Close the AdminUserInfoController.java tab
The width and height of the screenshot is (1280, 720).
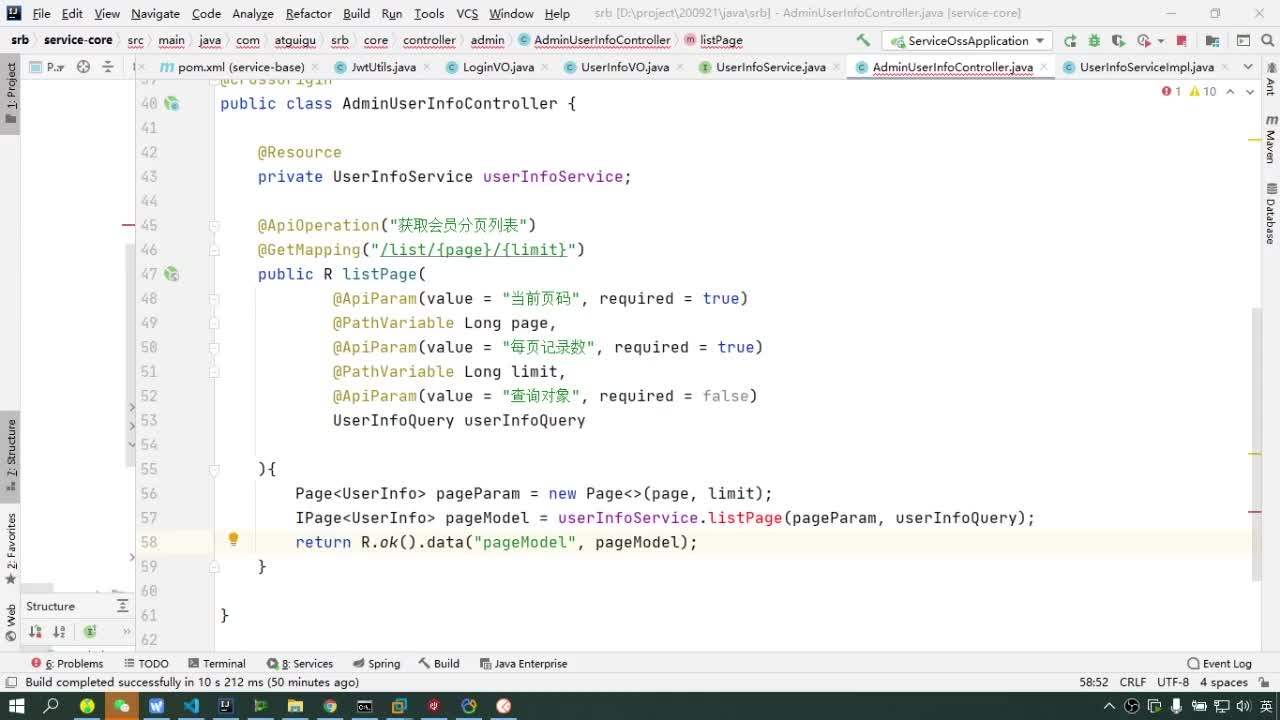coord(1043,67)
